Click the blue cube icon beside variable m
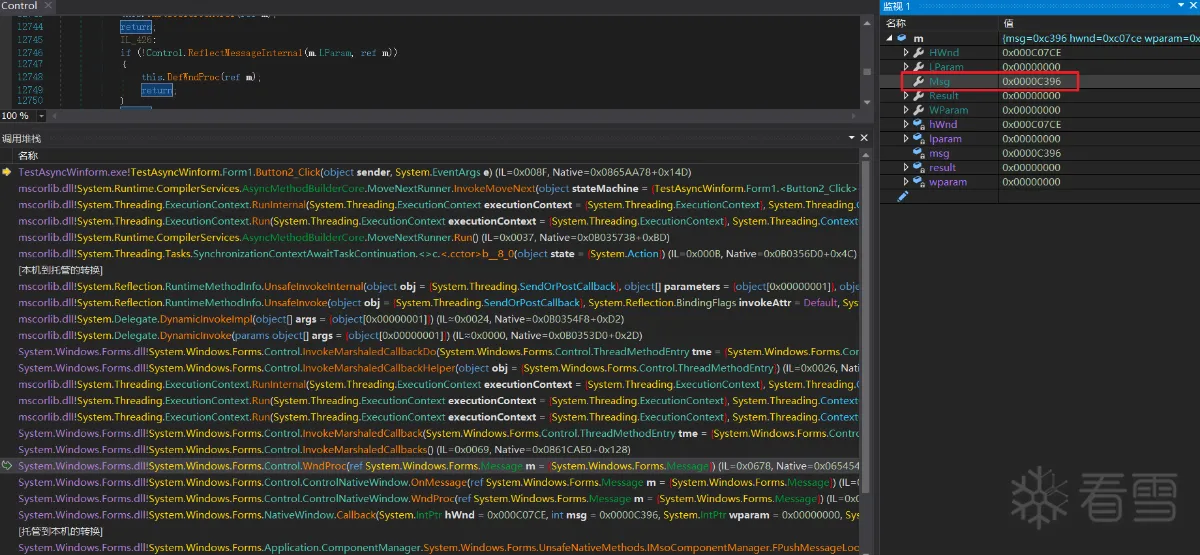 [x=903, y=38]
